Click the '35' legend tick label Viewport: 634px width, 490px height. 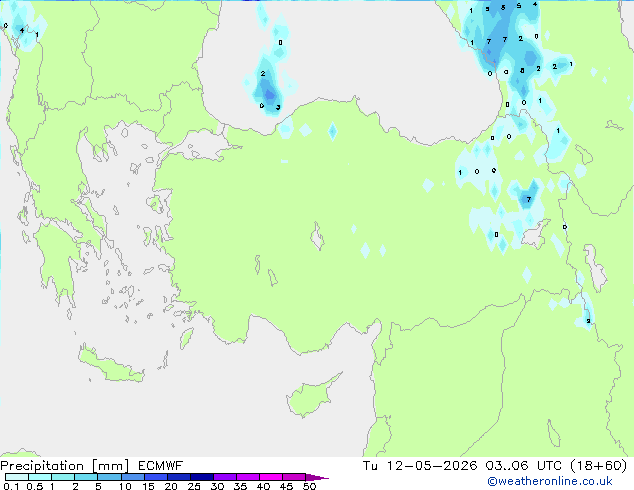(x=240, y=486)
